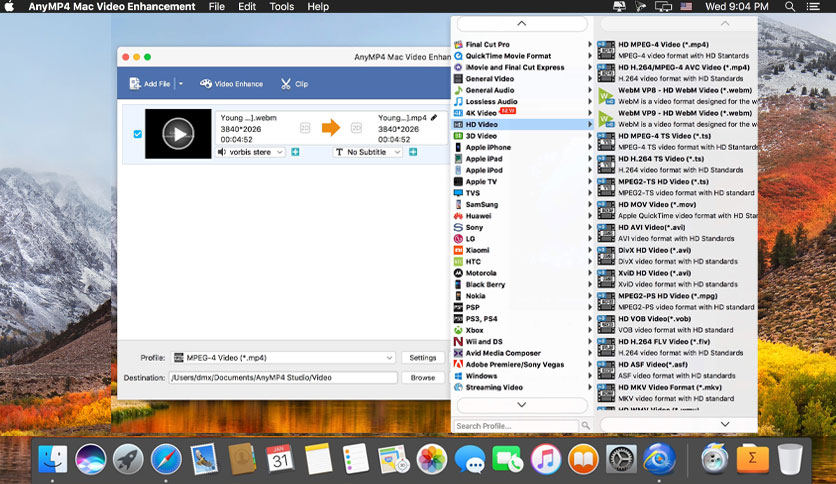Screen dimensions: 836x484
Task: Open Finder from the Dock
Action: pos(52,459)
